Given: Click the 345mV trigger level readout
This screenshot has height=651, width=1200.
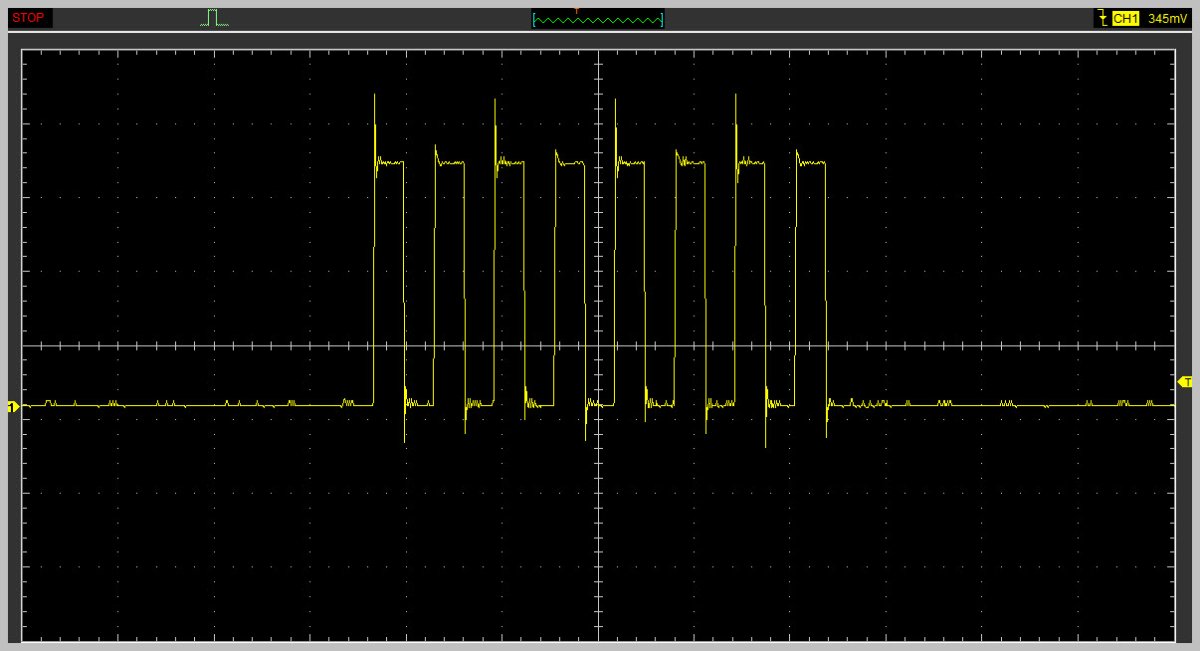Looking at the screenshot, I should pyautogui.click(x=1166, y=18).
